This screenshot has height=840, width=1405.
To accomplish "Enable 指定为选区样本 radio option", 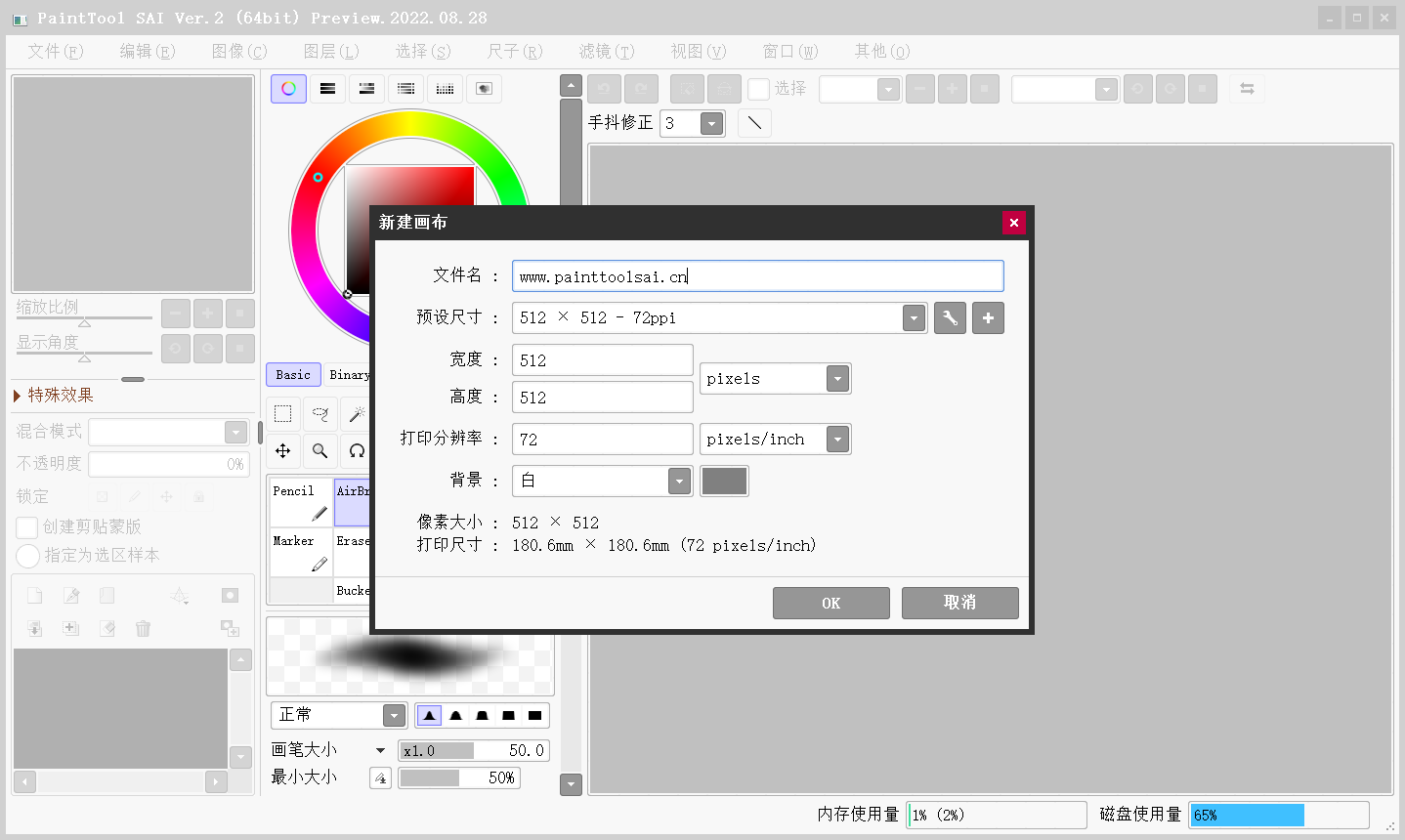I will tap(27, 556).
